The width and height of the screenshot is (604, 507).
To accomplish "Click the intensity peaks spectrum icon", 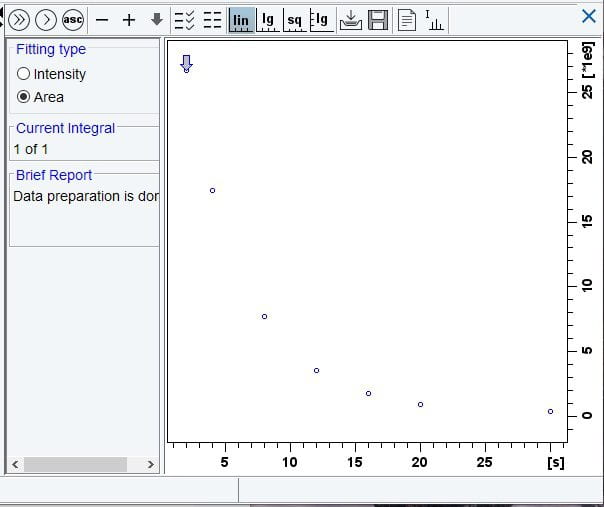I will point(434,20).
